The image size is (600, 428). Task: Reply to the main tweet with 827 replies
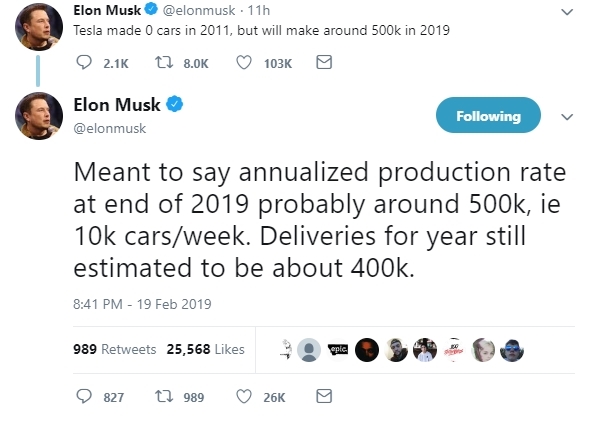[85, 397]
